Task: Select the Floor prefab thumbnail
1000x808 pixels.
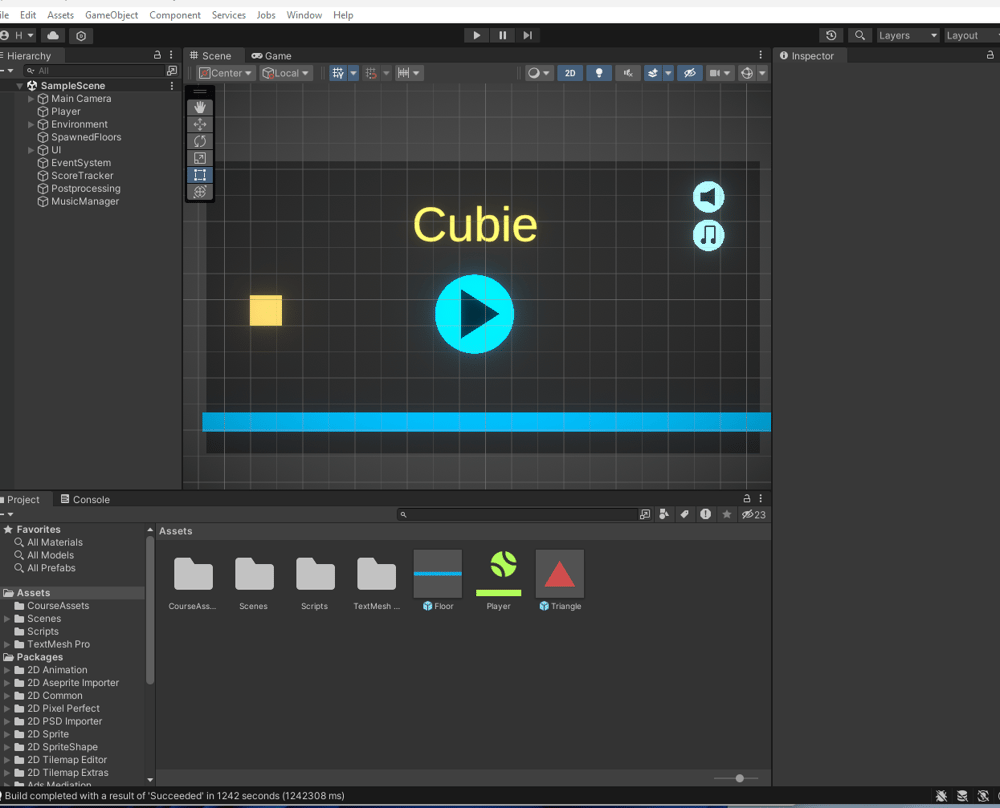Action: point(438,574)
